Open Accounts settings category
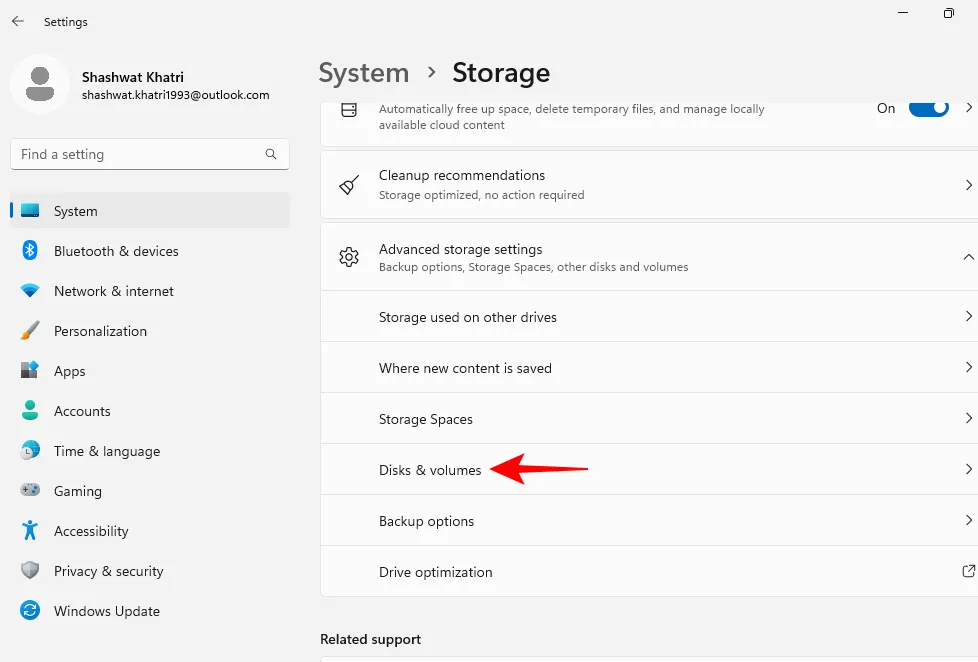Screen dimensions: 978x662 150,411
